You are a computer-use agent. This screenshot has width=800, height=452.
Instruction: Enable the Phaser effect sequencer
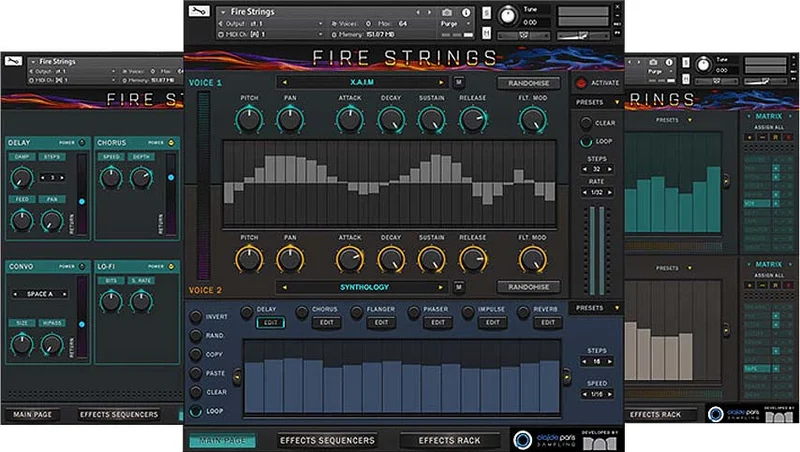click(413, 312)
